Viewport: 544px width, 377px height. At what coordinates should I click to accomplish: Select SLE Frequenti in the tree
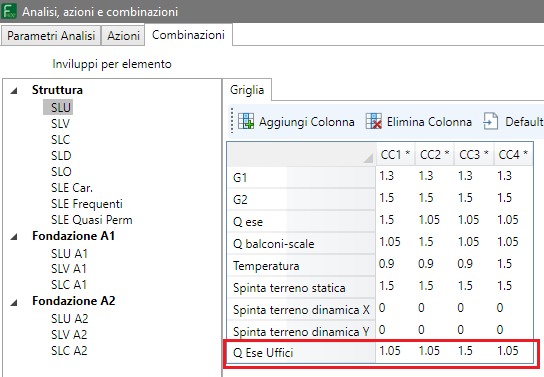(87, 204)
